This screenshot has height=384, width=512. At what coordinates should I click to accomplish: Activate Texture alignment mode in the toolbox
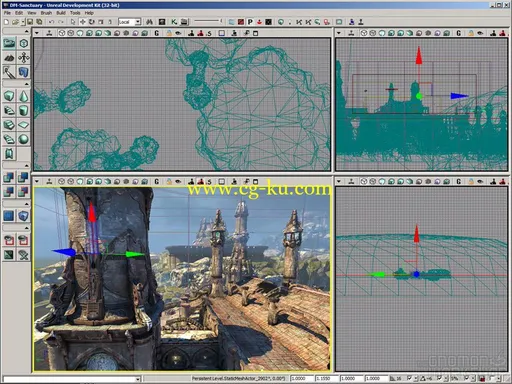(23, 58)
